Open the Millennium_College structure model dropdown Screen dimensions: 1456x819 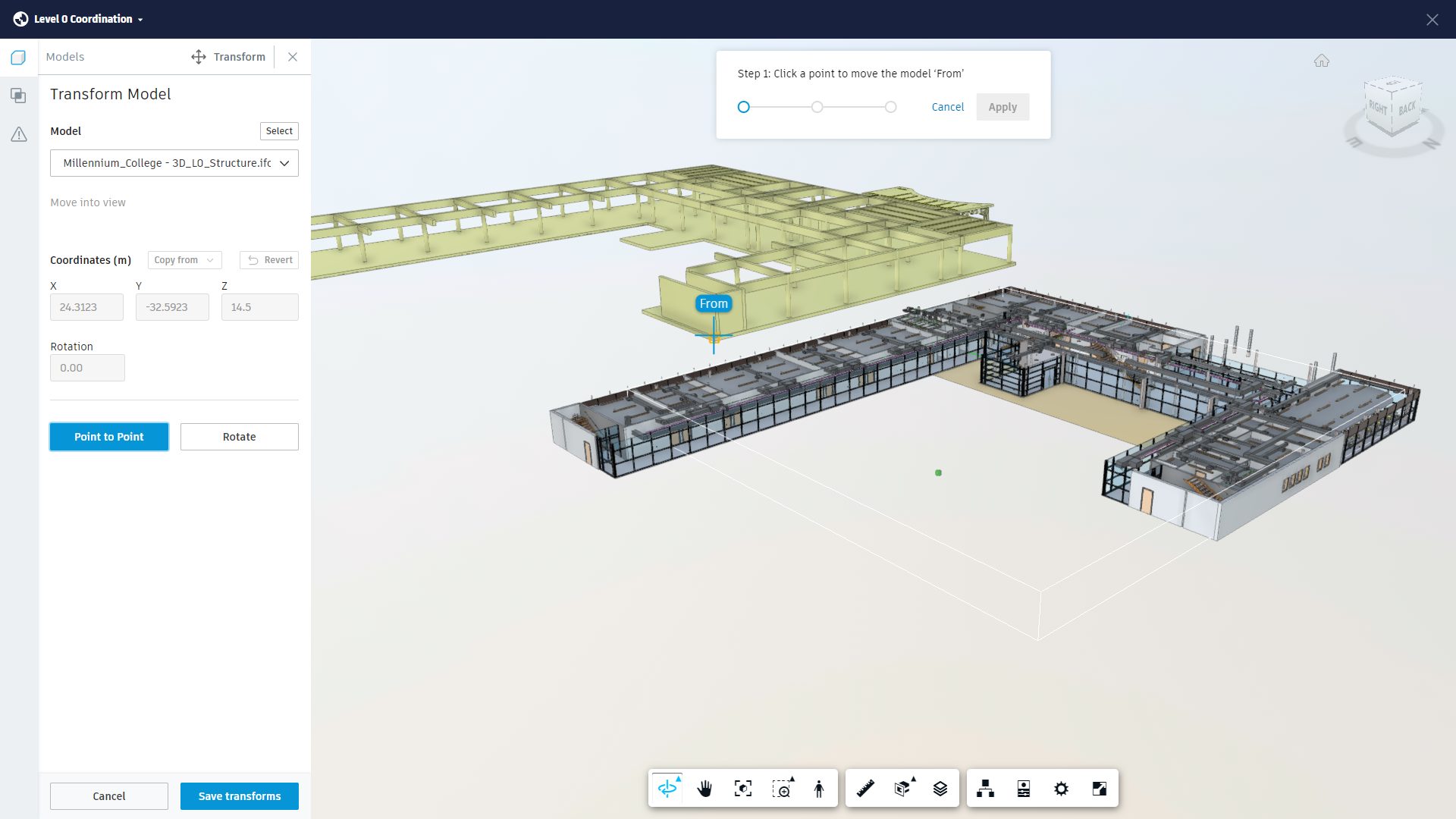pyautogui.click(x=174, y=163)
